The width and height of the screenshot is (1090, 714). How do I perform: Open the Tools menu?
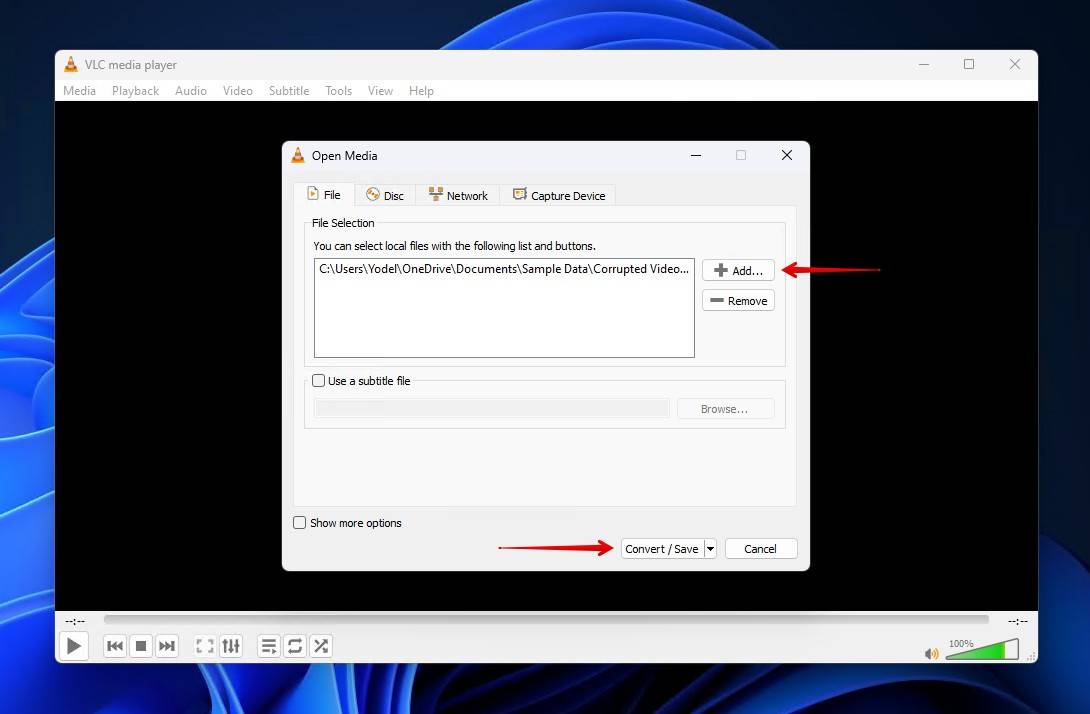coord(339,90)
